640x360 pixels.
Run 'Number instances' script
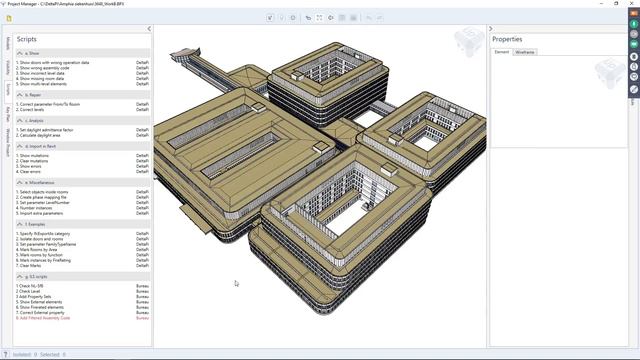(x=34, y=208)
